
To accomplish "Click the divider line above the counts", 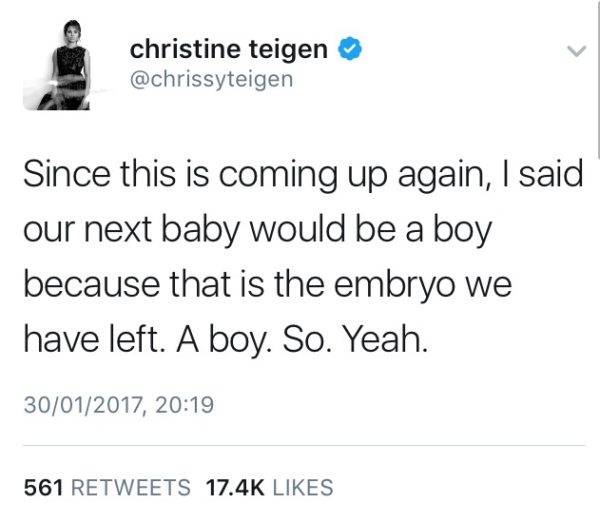I will pos(304,445).
